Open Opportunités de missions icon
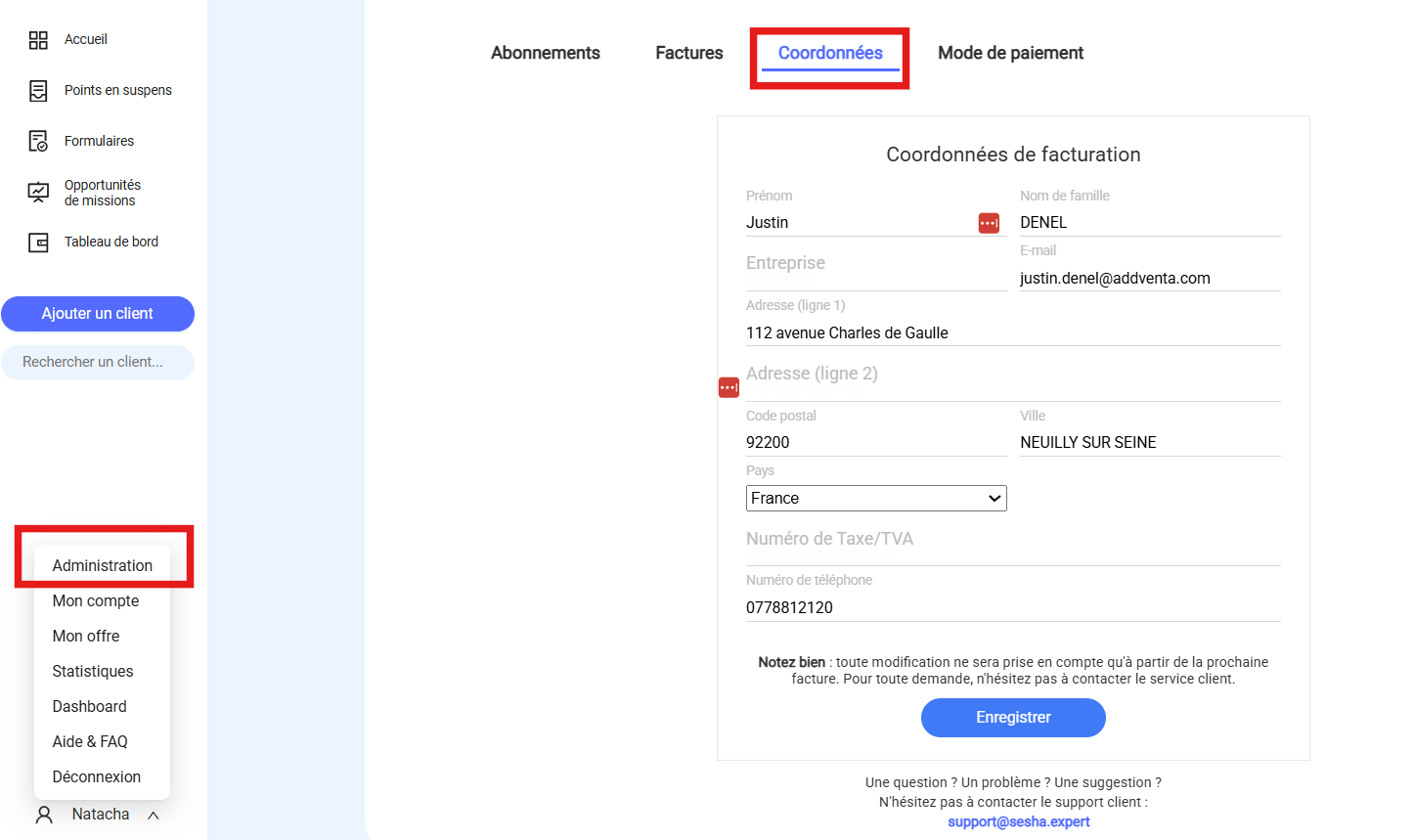This screenshot has width=1414, height=840. (38, 193)
